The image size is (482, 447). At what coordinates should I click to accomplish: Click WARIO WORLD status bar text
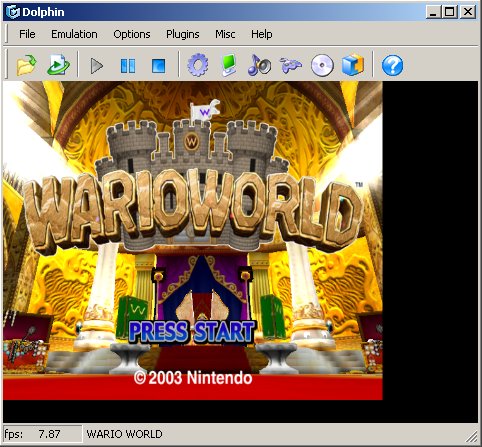(x=124, y=434)
